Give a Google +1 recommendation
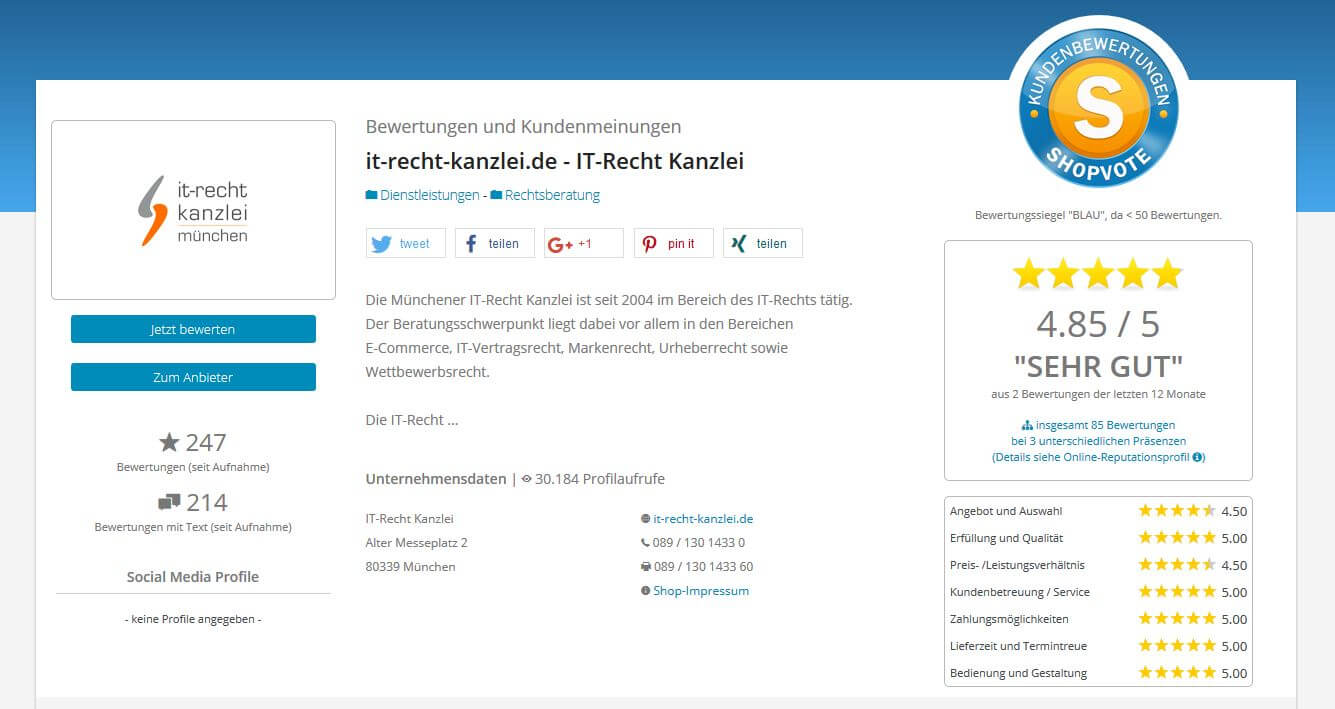Screen dimensions: 1335x709 560,242
